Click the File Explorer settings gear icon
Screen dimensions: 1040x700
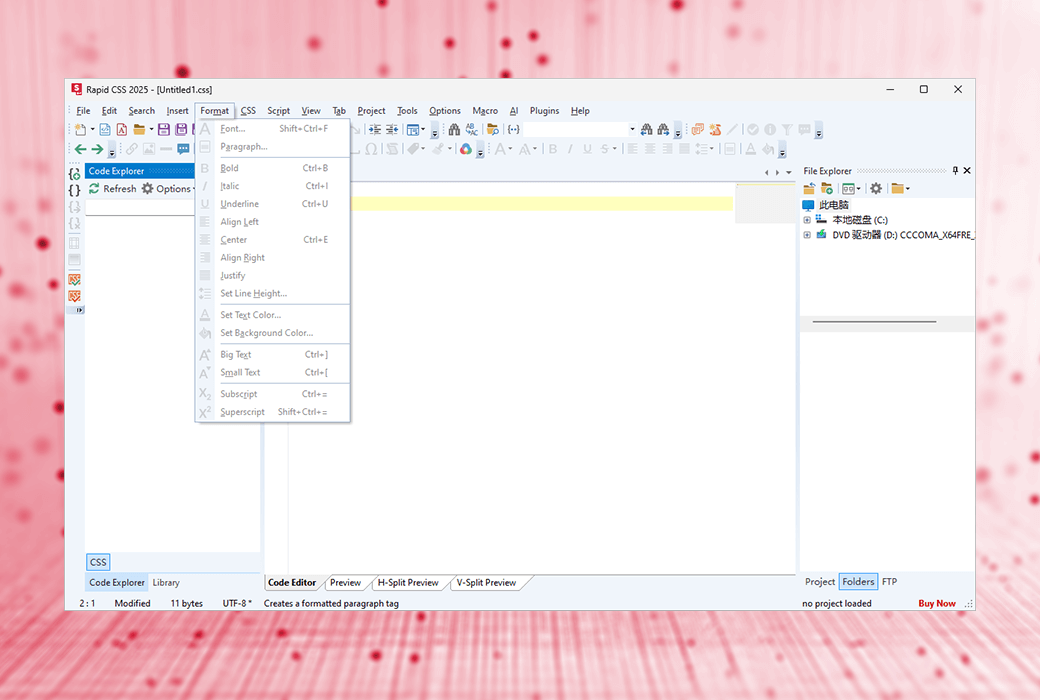876,188
